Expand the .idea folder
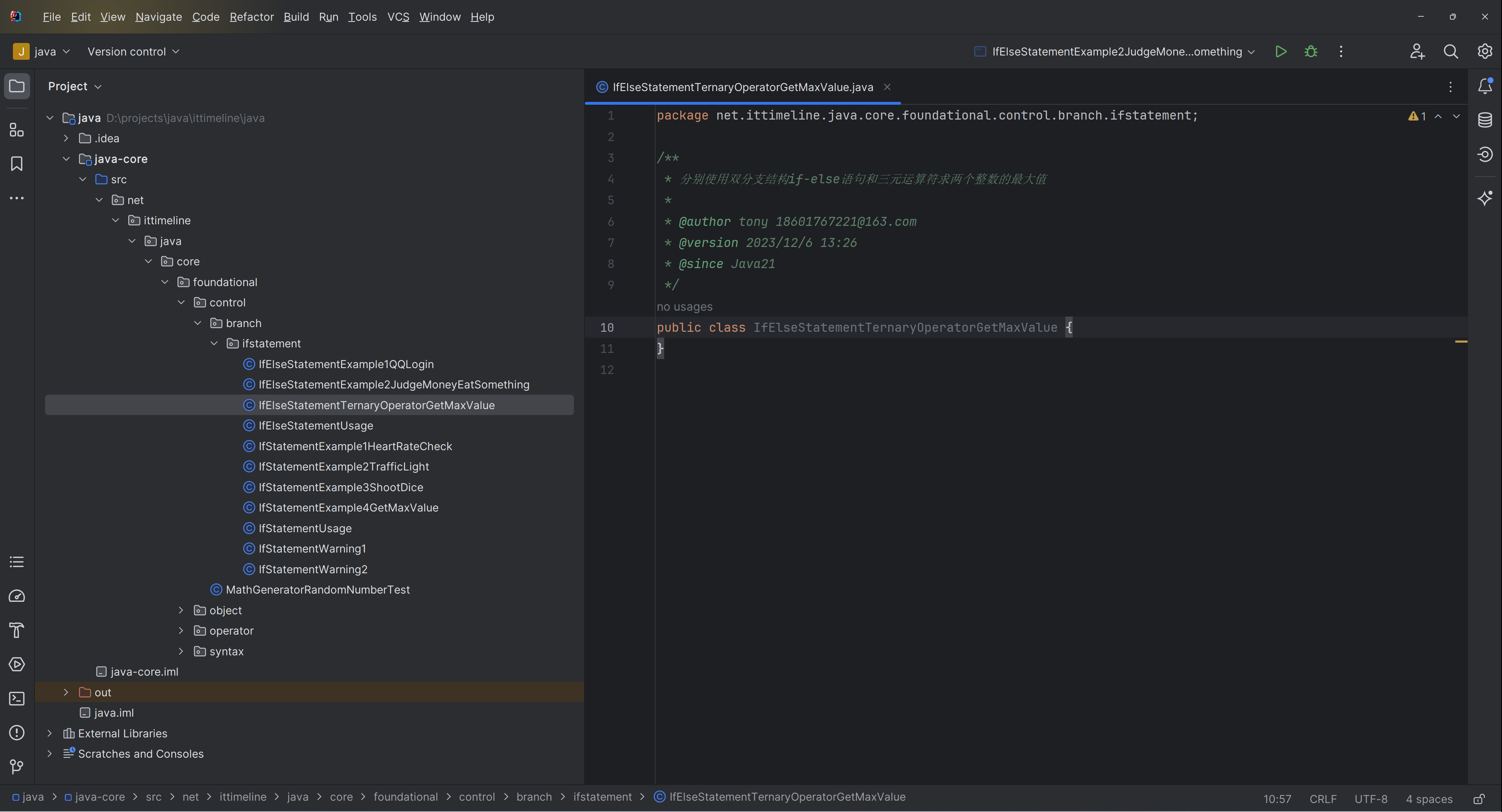This screenshot has width=1502, height=812. [x=66, y=138]
